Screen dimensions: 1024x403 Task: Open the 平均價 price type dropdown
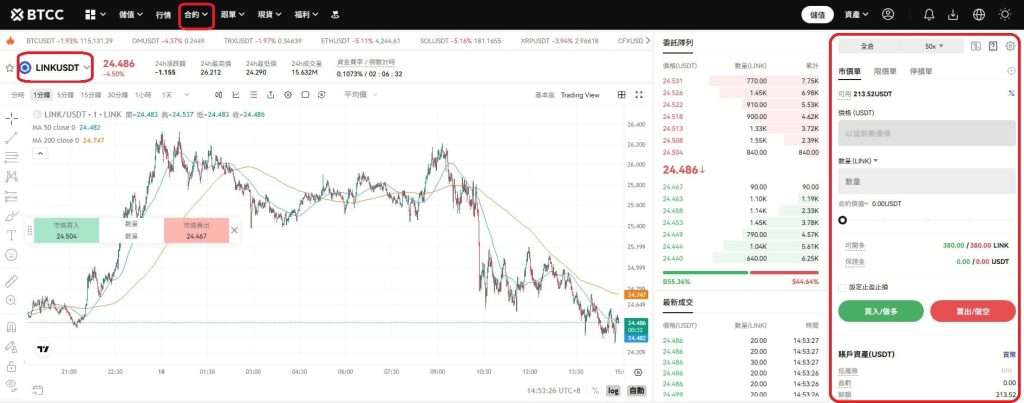[360, 95]
